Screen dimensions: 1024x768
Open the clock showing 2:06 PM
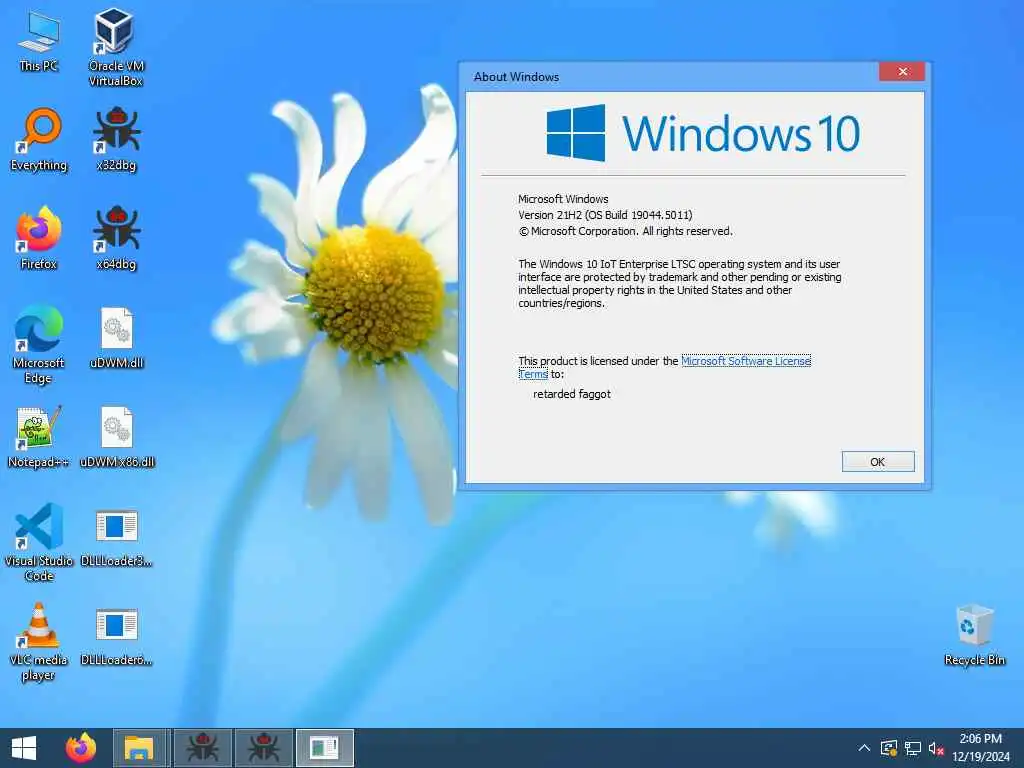[980, 748]
